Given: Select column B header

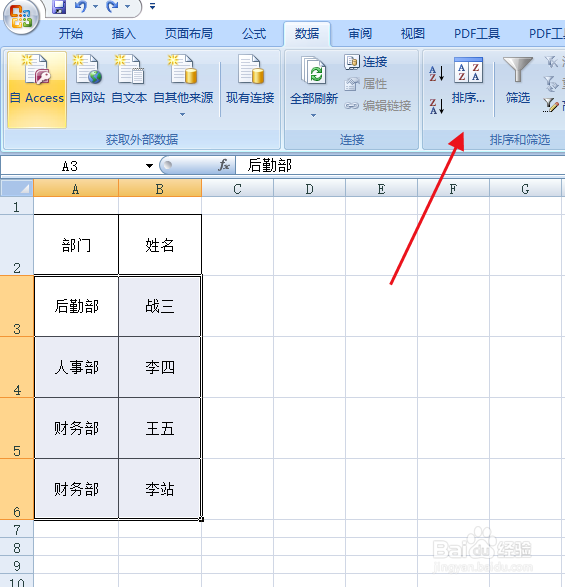Looking at the screenshot, I should click(x=160, y=189).
